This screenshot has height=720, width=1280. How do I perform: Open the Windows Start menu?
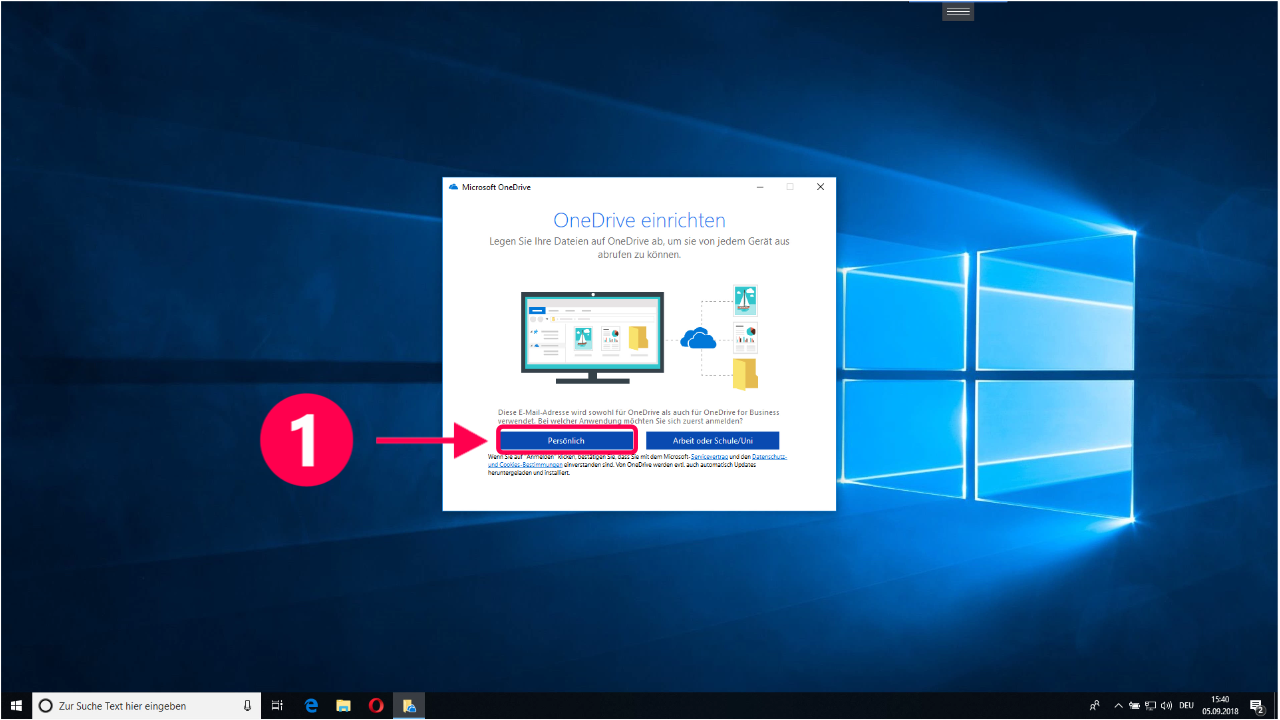tap(16, 706)
